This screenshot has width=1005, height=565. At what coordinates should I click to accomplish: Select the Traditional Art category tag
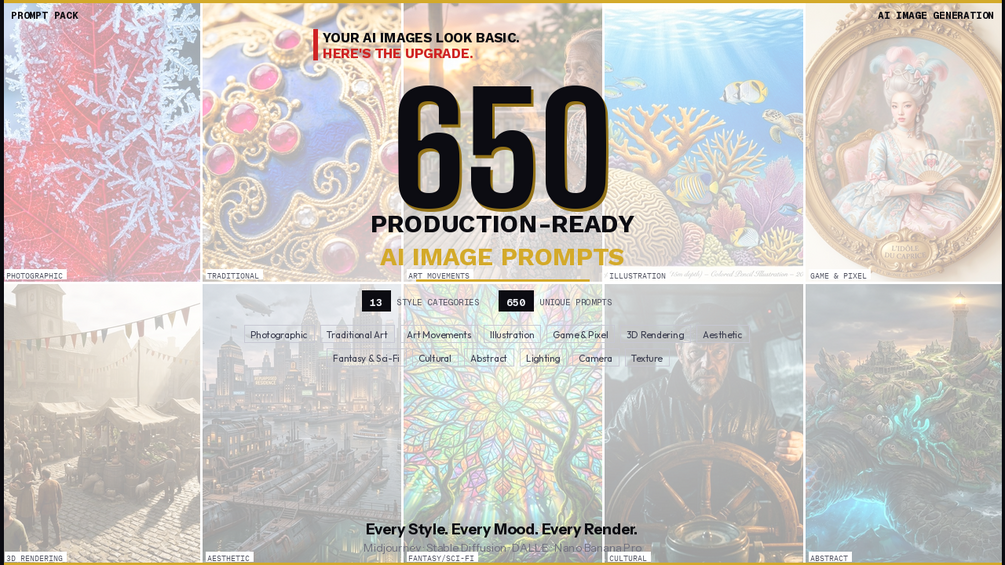(356, 334)
